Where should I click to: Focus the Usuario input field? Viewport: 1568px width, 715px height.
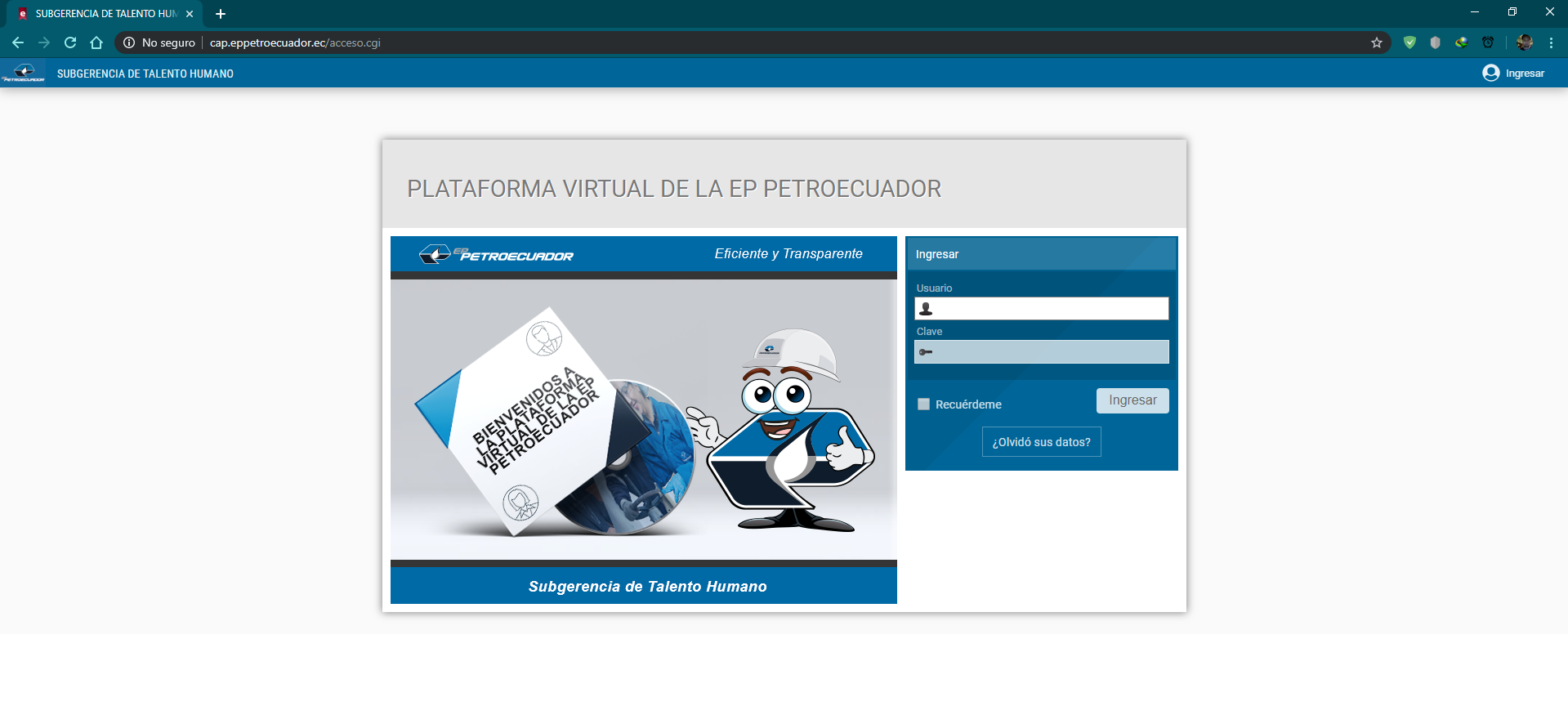pos(1042,308)
